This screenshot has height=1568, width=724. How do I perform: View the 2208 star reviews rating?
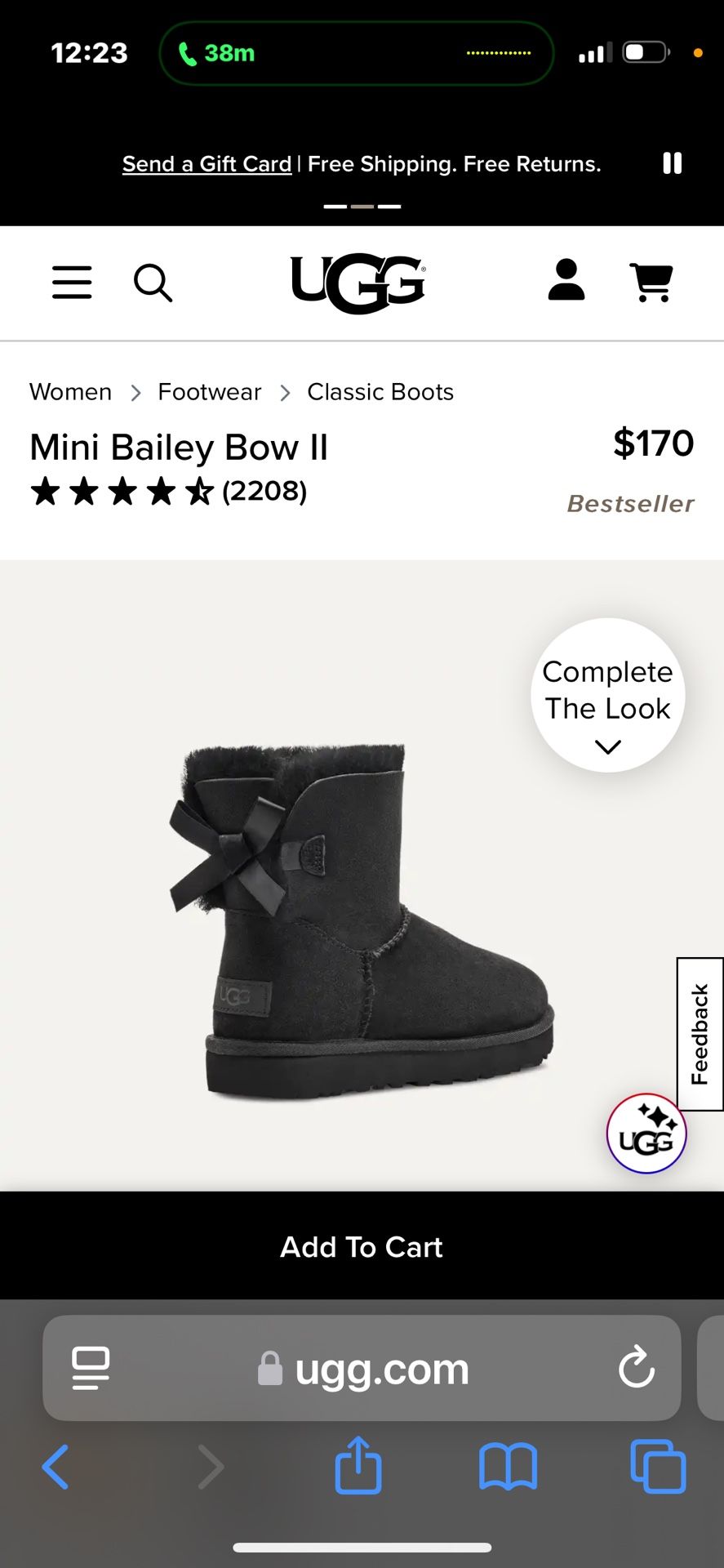(x=168, y=492)
